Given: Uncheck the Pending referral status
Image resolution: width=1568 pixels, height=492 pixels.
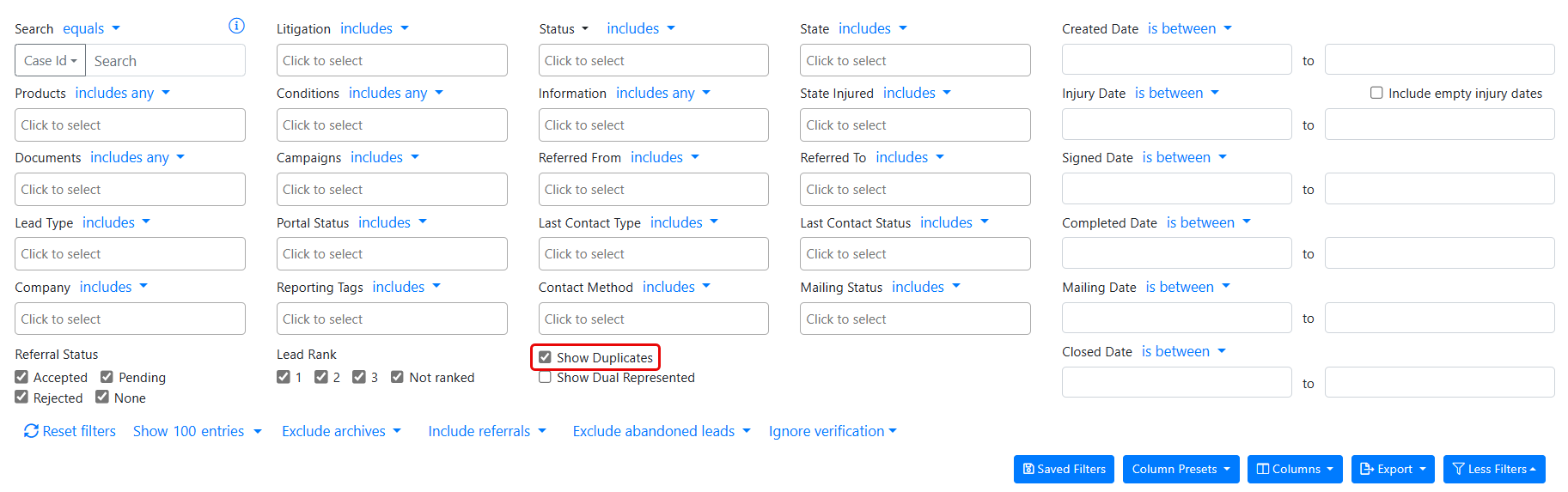Looking at the screenshot, I should [107, 377].
